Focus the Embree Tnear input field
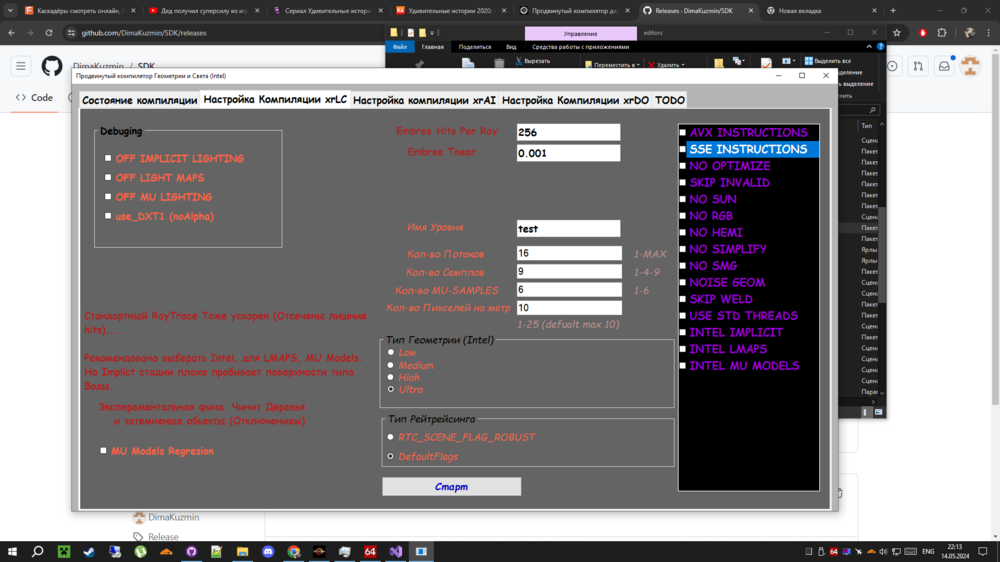Viewport: 1000px width, 562px height. [568, 153]
